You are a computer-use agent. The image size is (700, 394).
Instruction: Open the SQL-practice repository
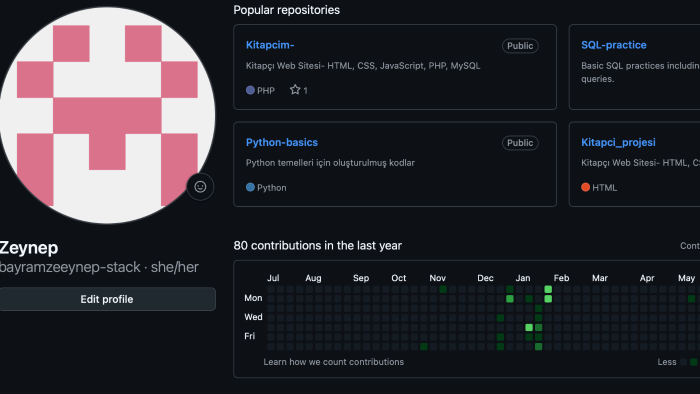pos(614,45)
